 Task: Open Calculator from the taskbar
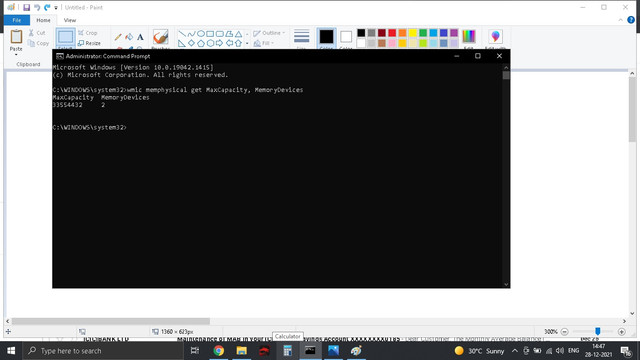tap(287, 351)
